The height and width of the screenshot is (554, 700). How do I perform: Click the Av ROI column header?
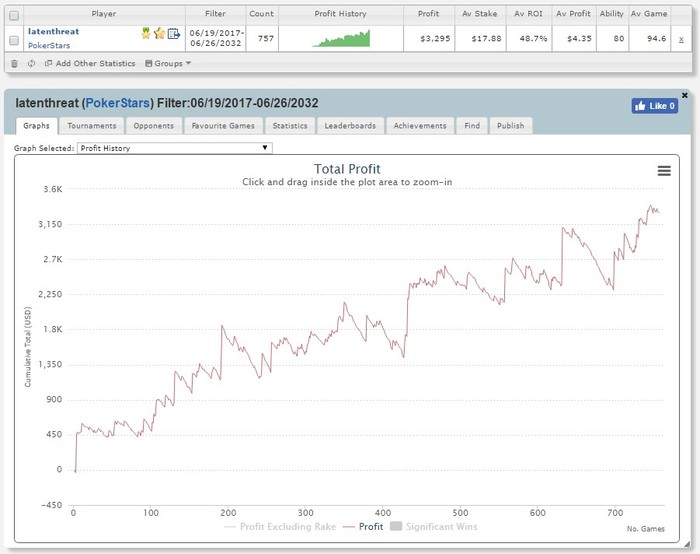point(529,14)
